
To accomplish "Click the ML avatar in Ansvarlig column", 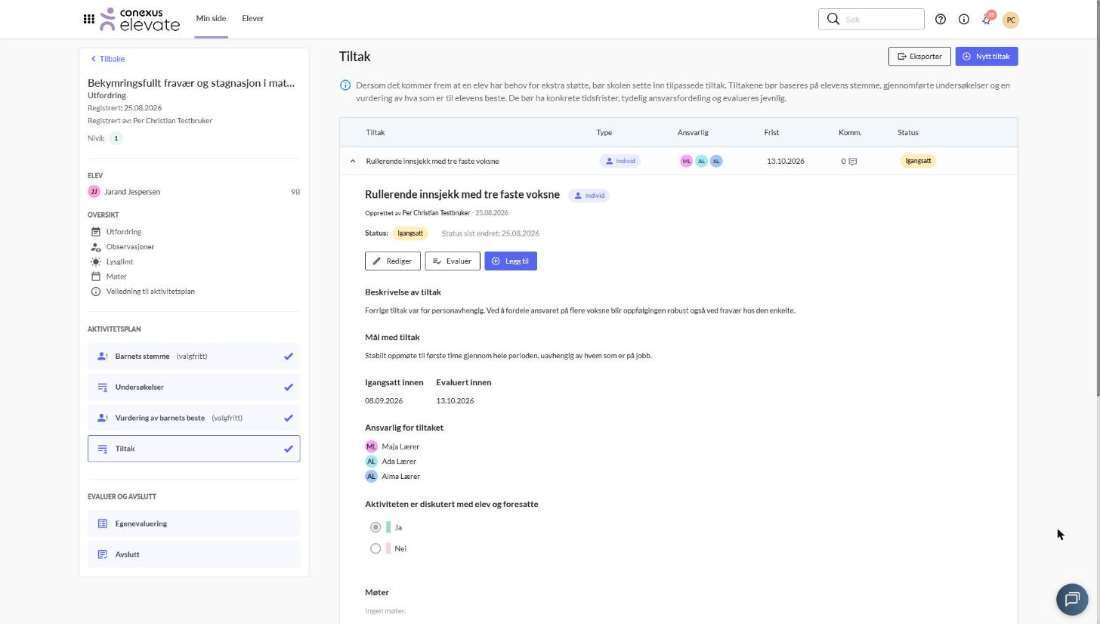I will coord(686,161).
